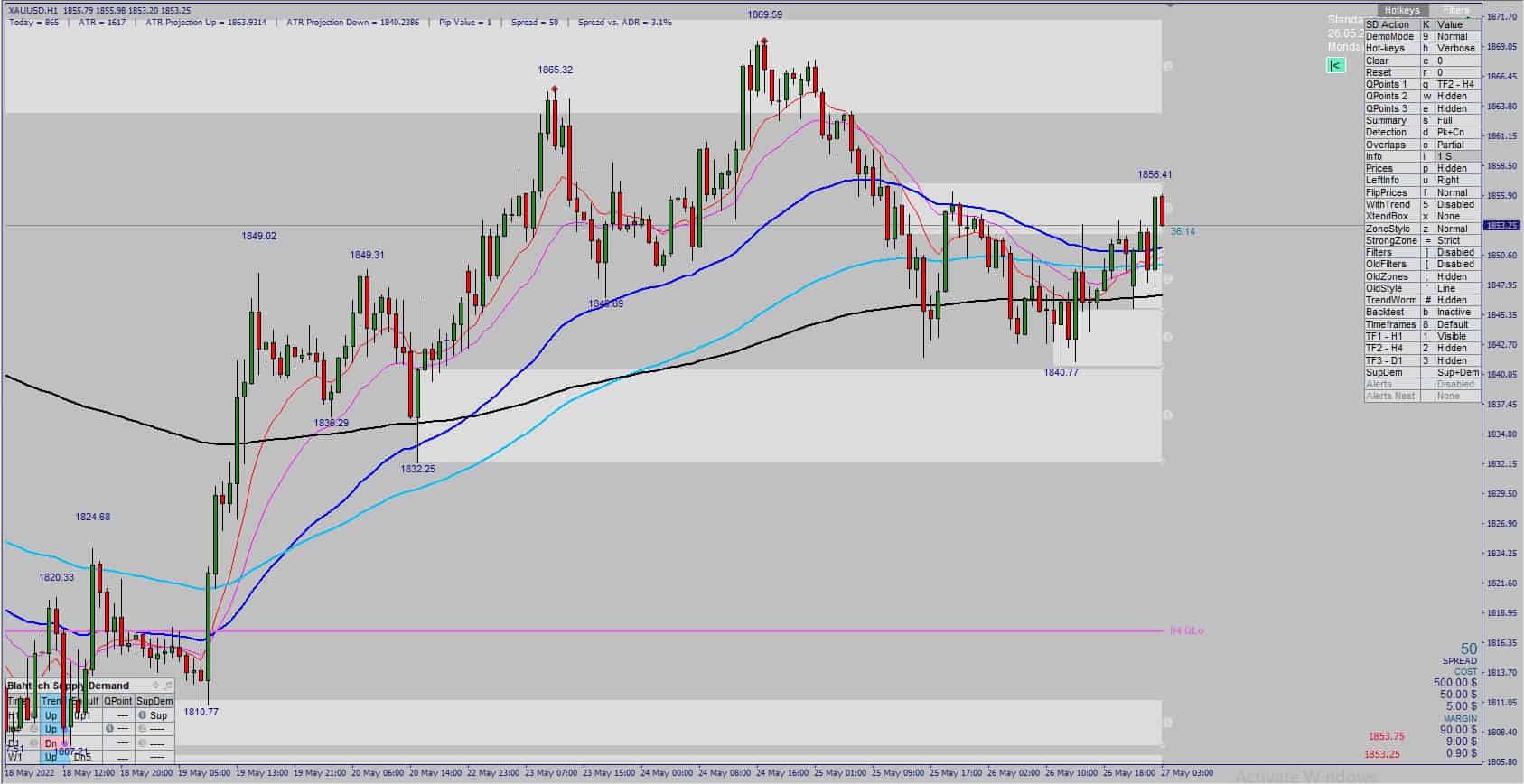Click the H4 QLo magenta line label
Viewport: 1524px width, 784px height.
[1186, 630]
